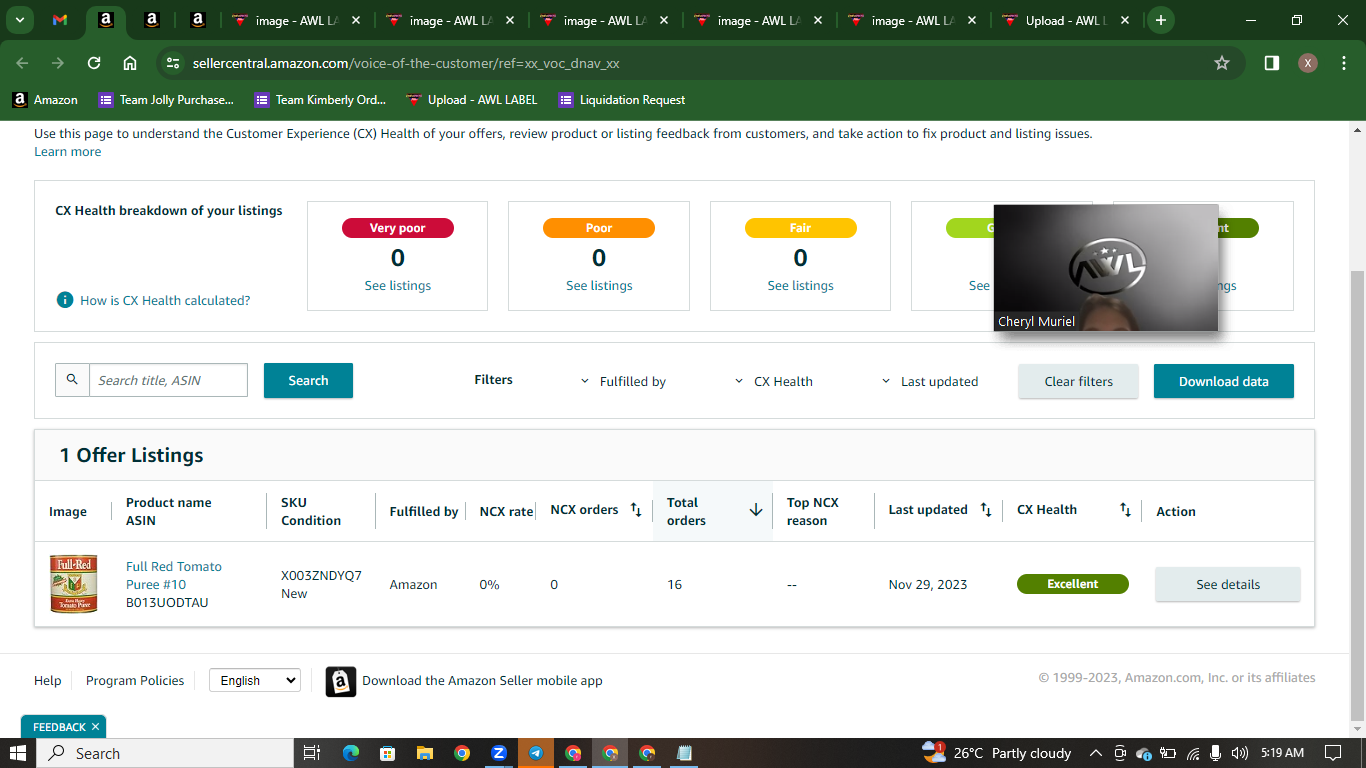Click See listings under Fair
Screen dimensions: 1366x768
click(x=800, y=285)
